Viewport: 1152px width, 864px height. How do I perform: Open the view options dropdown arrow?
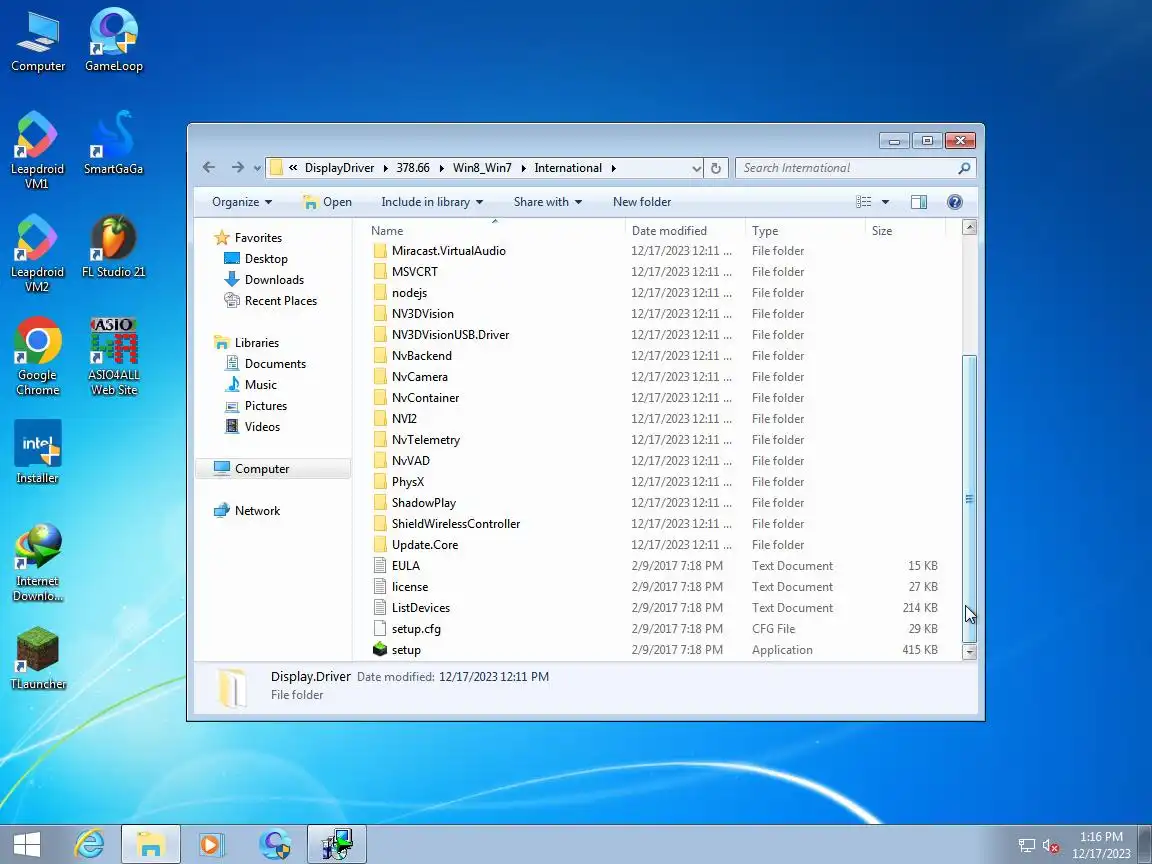pyautogui.click(x=885, y=202)
